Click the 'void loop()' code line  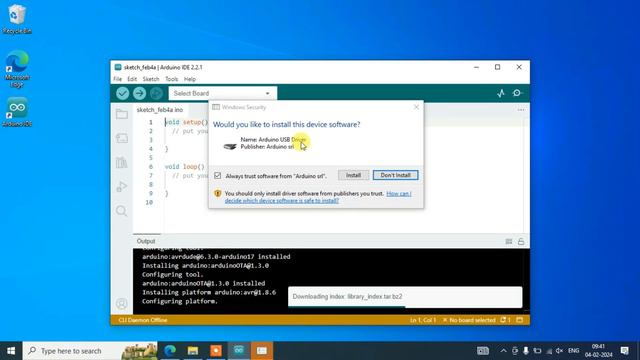184,167
